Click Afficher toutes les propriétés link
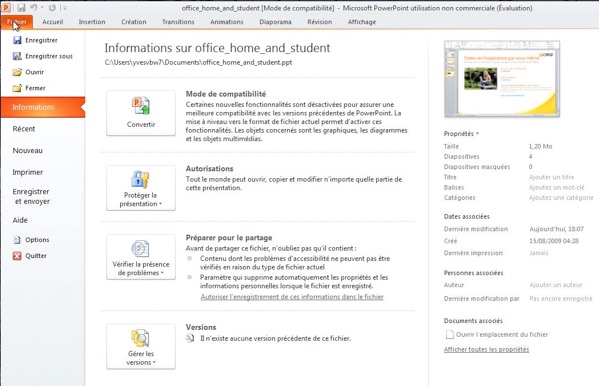 coord(486,349)
